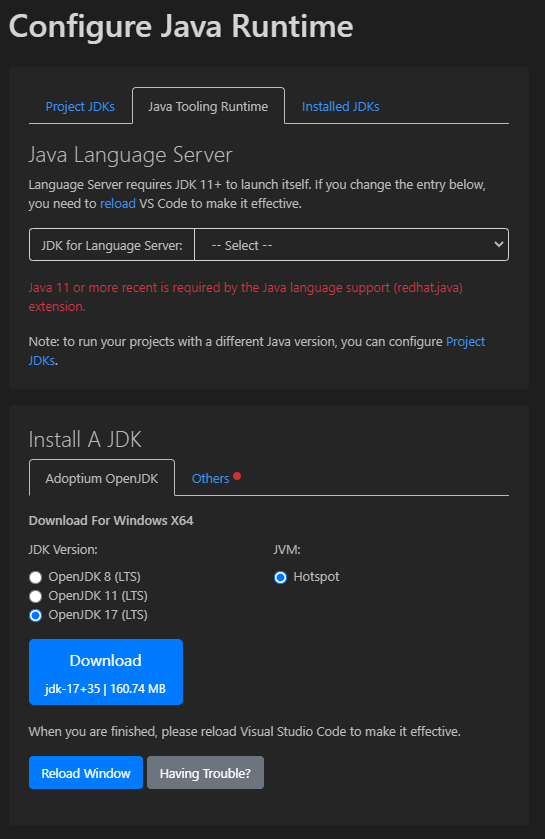Select the Java Tooling Runtime tab

click(208, 106)
